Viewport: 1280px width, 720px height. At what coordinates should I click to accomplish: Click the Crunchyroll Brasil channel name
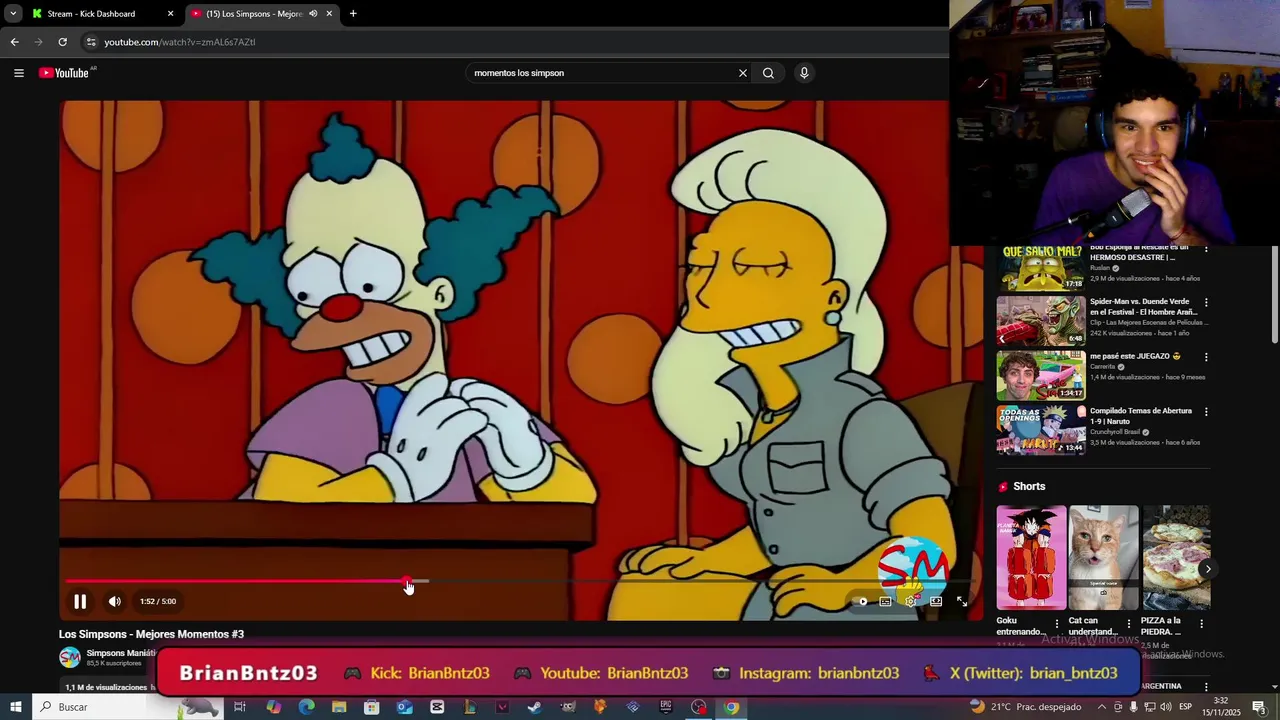click(1117, 432)
